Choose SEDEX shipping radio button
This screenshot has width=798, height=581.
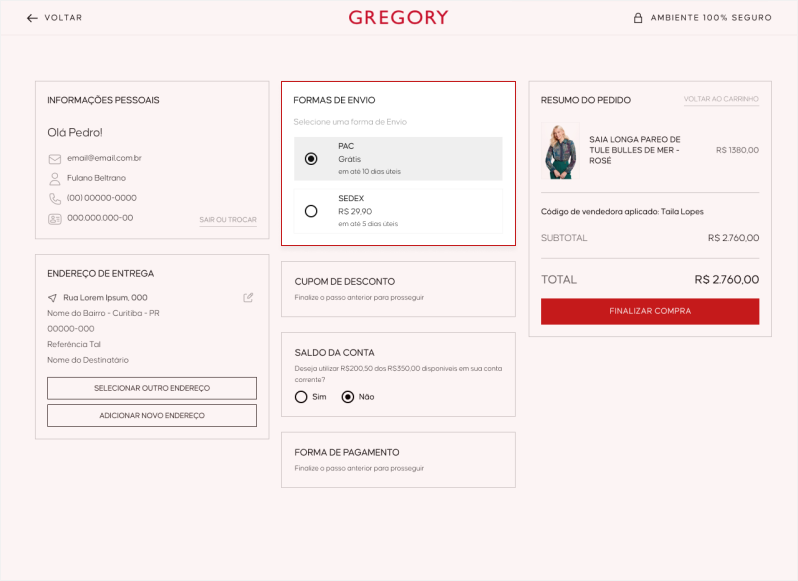click(311, 211)
